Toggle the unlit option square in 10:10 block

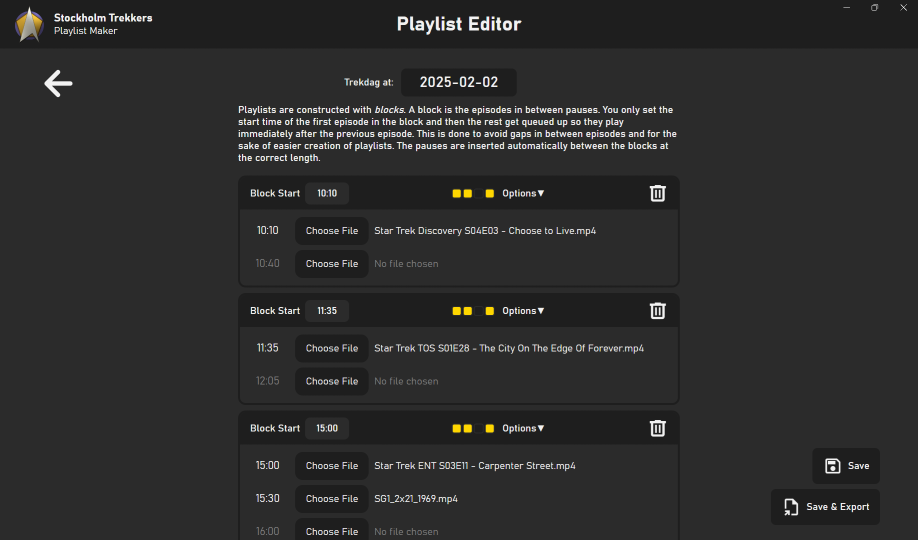[479, 193]
